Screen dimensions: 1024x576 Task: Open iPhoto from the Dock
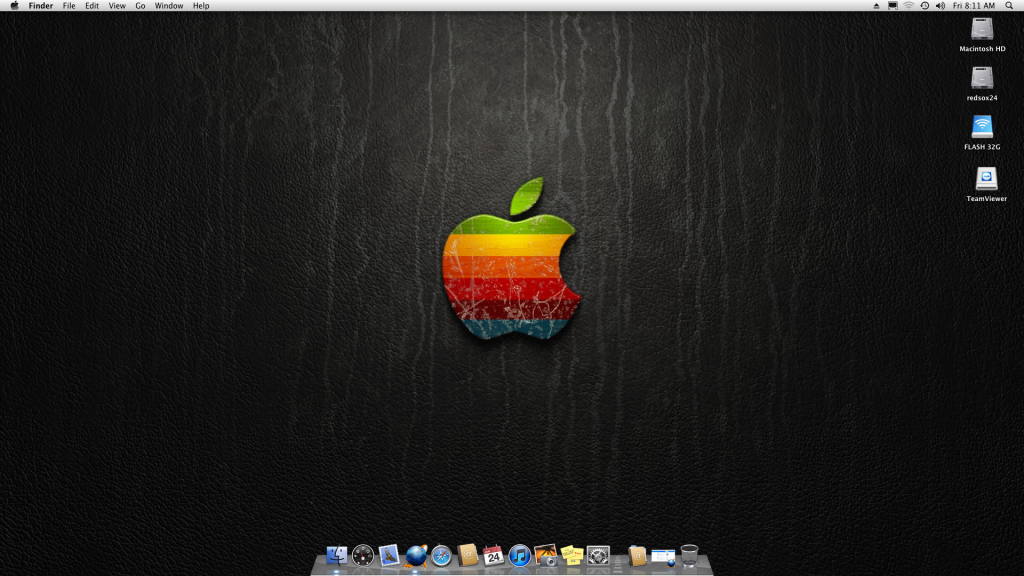pos(545,556)
